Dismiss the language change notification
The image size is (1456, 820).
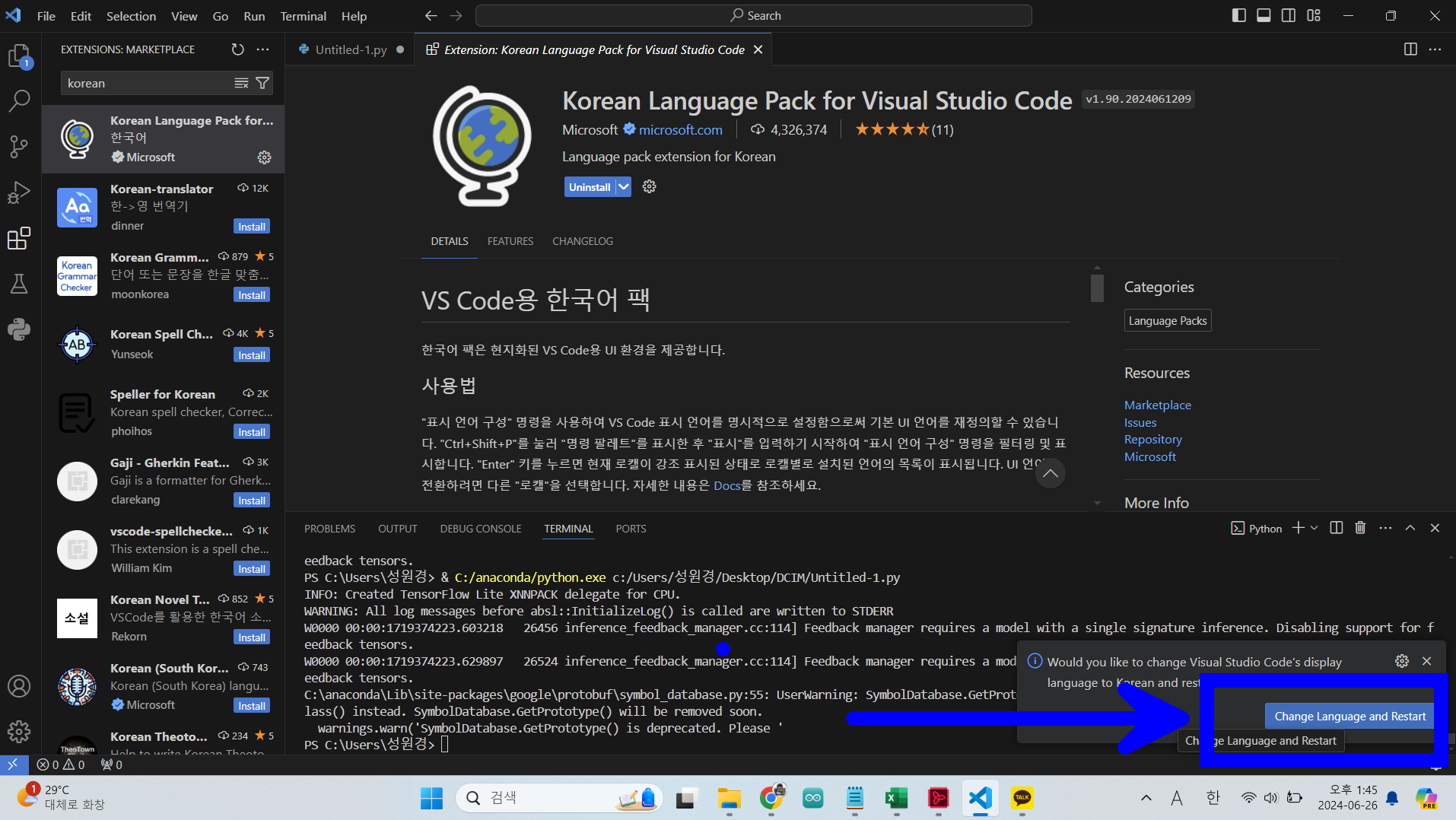[x=1427, y=661]
